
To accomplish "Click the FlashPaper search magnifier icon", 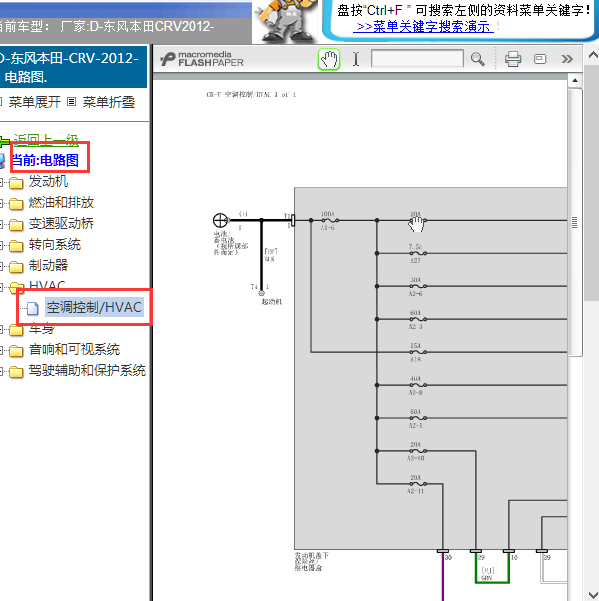I will click(478, 59).
